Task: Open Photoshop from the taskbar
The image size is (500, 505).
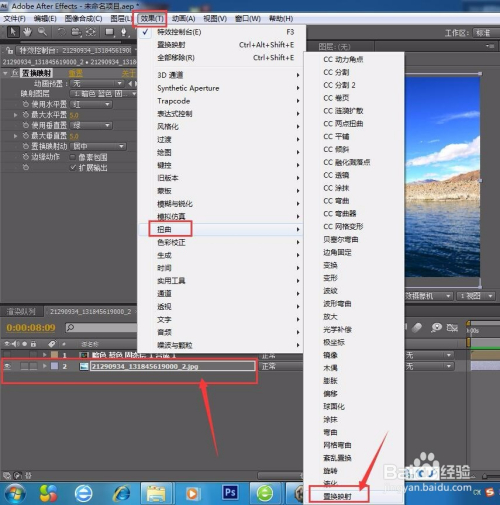Action: [x=230, y=492]
